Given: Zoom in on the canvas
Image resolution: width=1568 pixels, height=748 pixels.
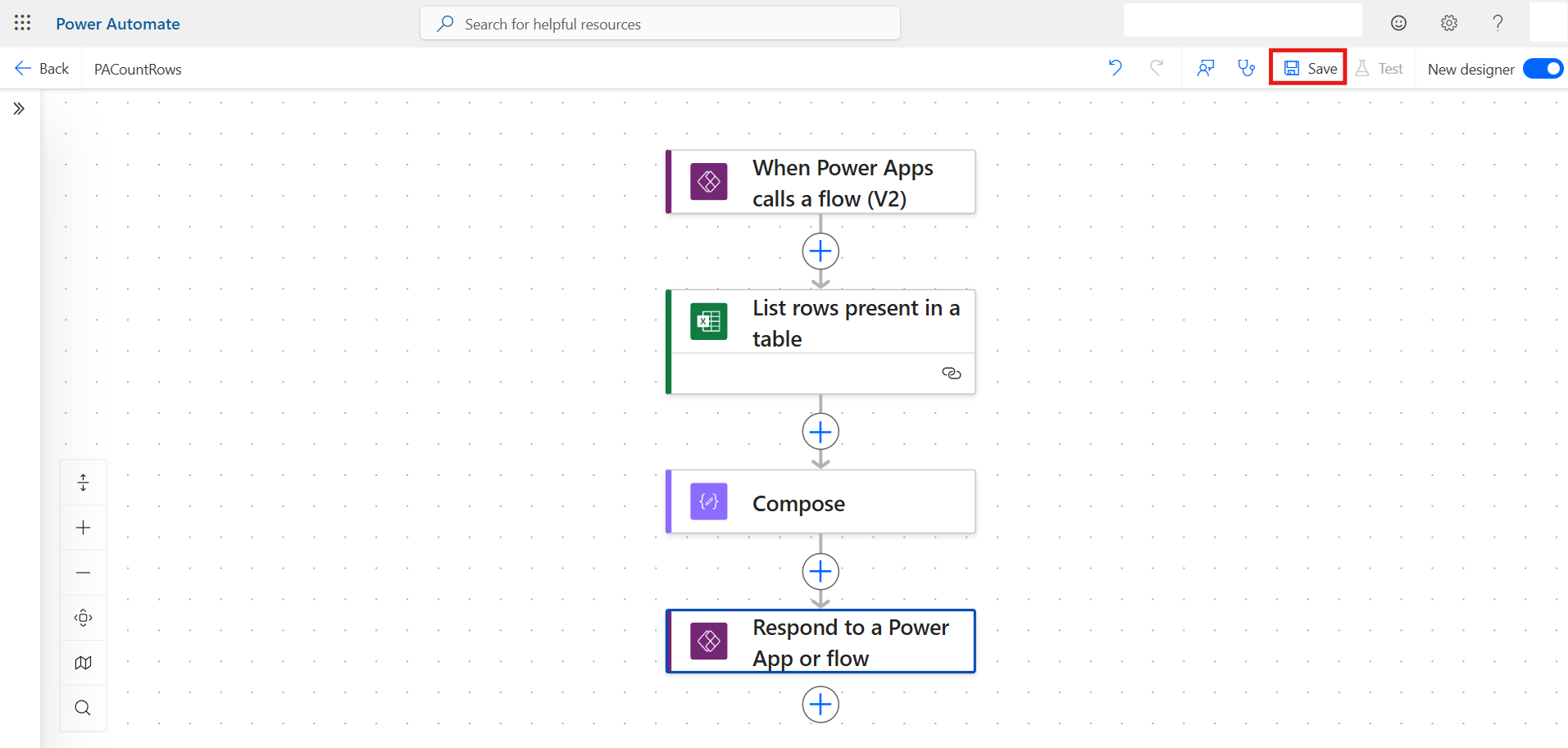Looking at the screenshot, I should coord(83,528).
